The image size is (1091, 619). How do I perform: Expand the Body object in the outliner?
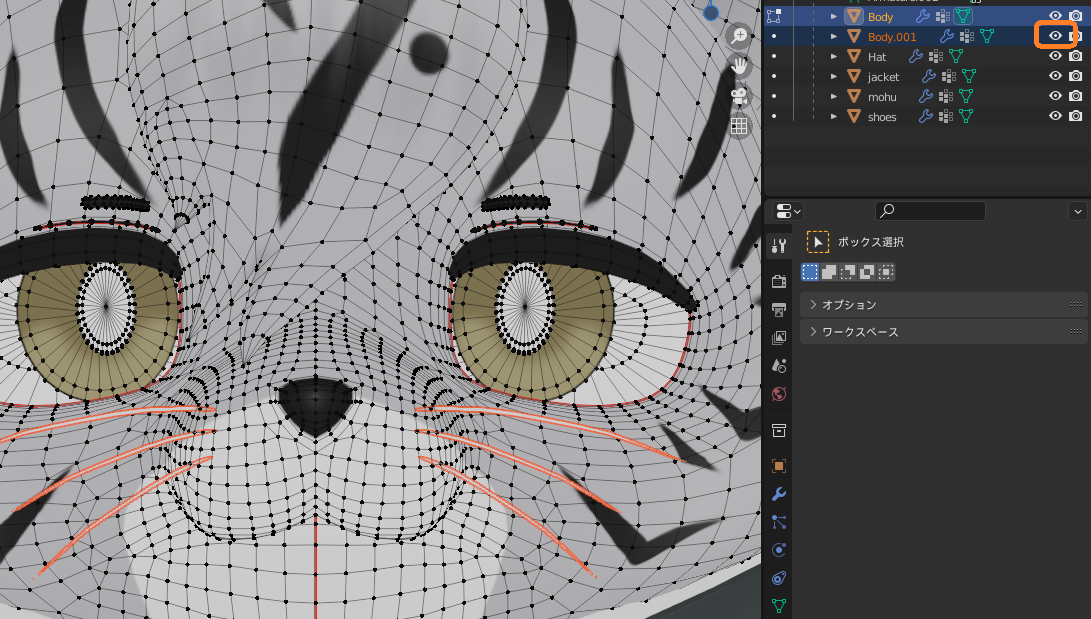tap(834, 16)
